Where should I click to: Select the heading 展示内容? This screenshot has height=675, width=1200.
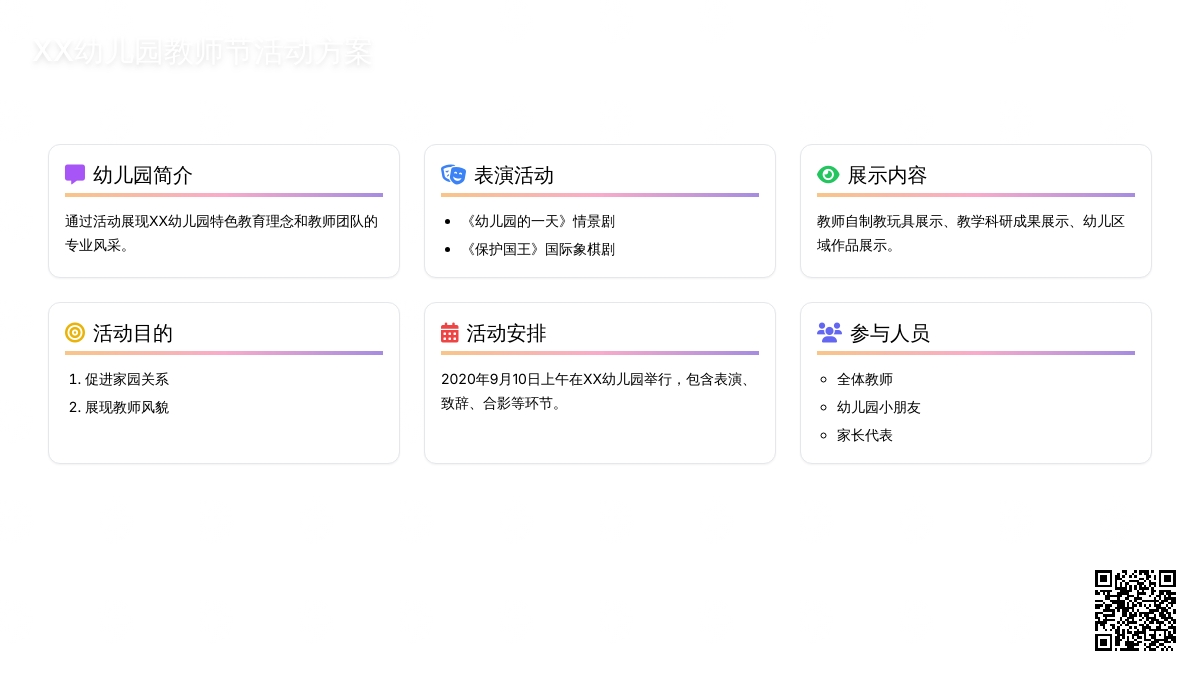888,175
